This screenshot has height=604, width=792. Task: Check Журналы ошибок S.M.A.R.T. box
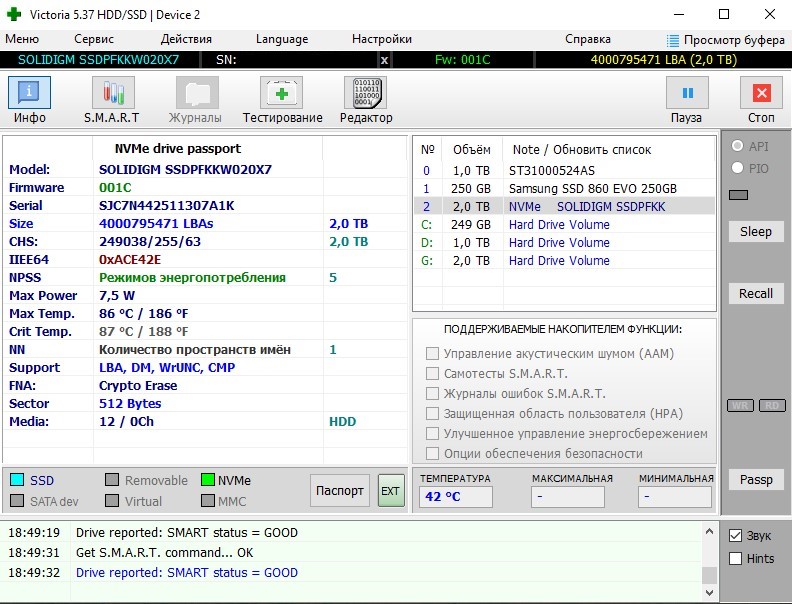coord(432,393)
